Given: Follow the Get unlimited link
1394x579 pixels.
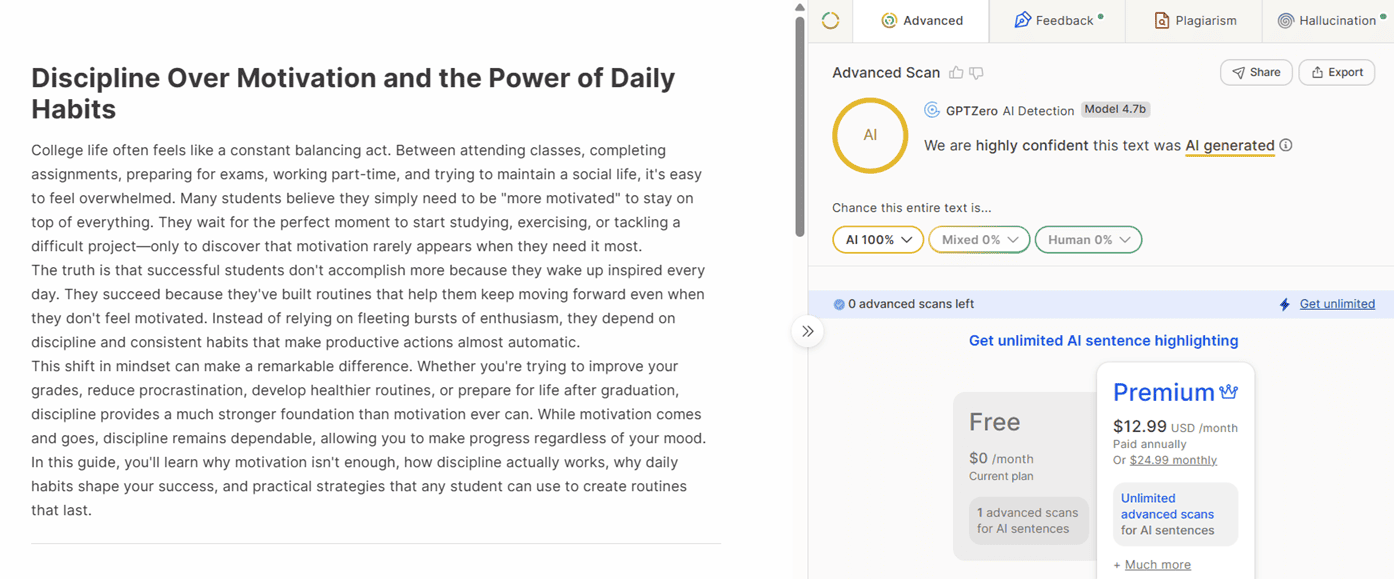Looking at the screenshot, I should point(1337,304).
